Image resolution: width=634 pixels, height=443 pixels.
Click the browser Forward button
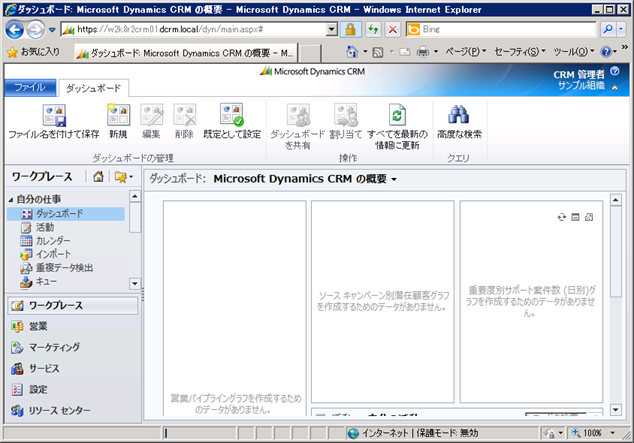(x=35, y=30)
